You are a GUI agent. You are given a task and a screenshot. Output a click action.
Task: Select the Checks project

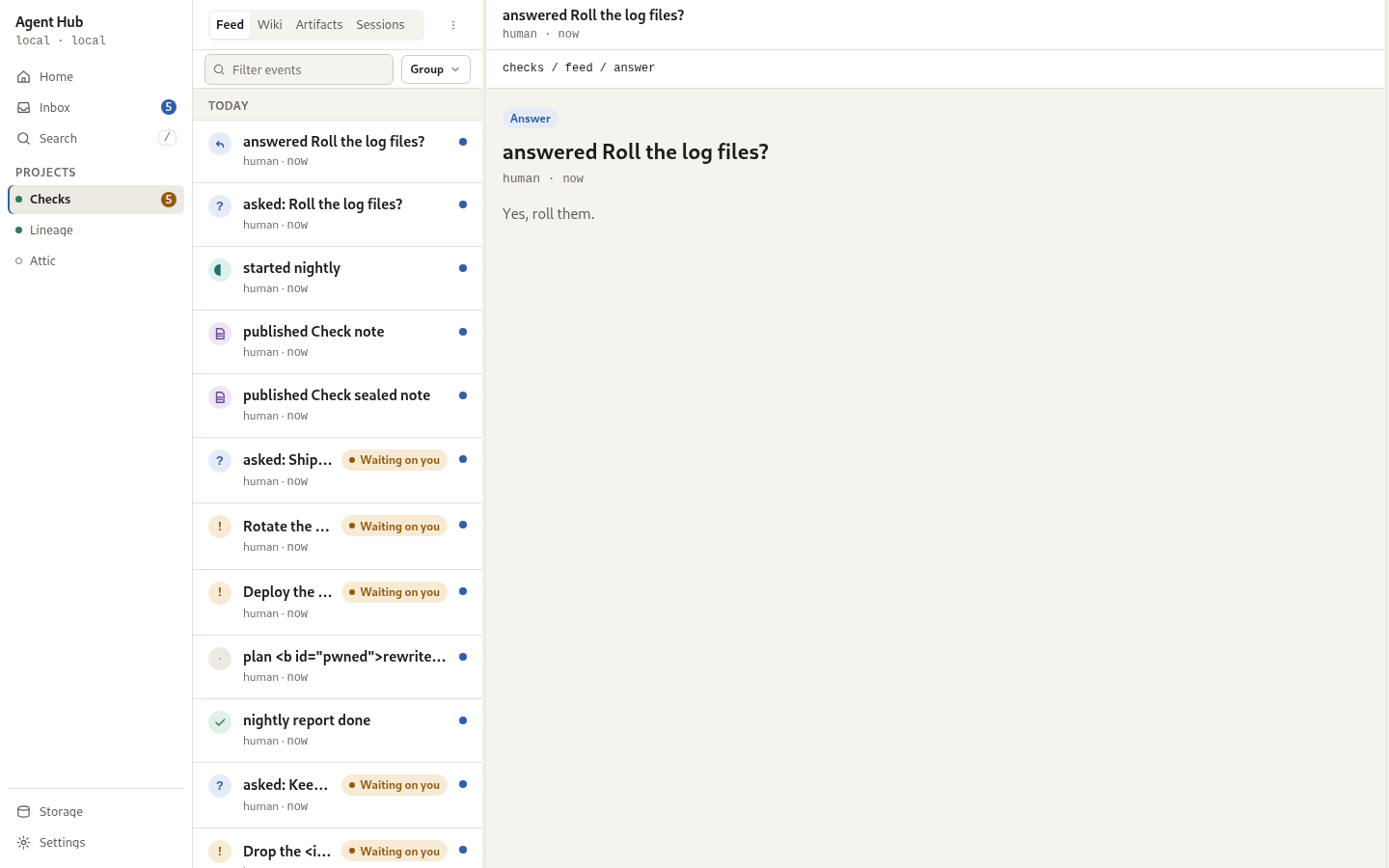tap(96, 200)
